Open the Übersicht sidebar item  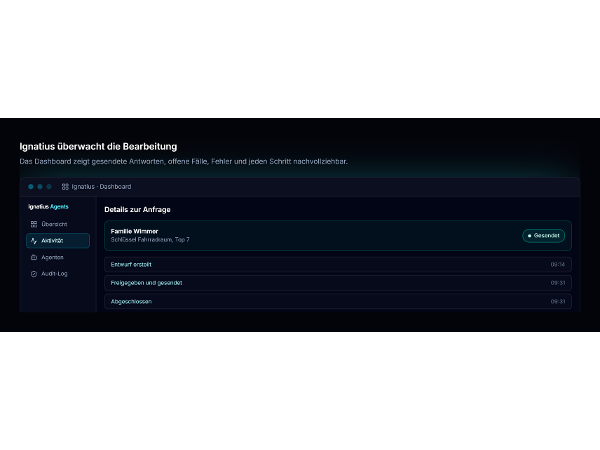(x=58, y=224)
